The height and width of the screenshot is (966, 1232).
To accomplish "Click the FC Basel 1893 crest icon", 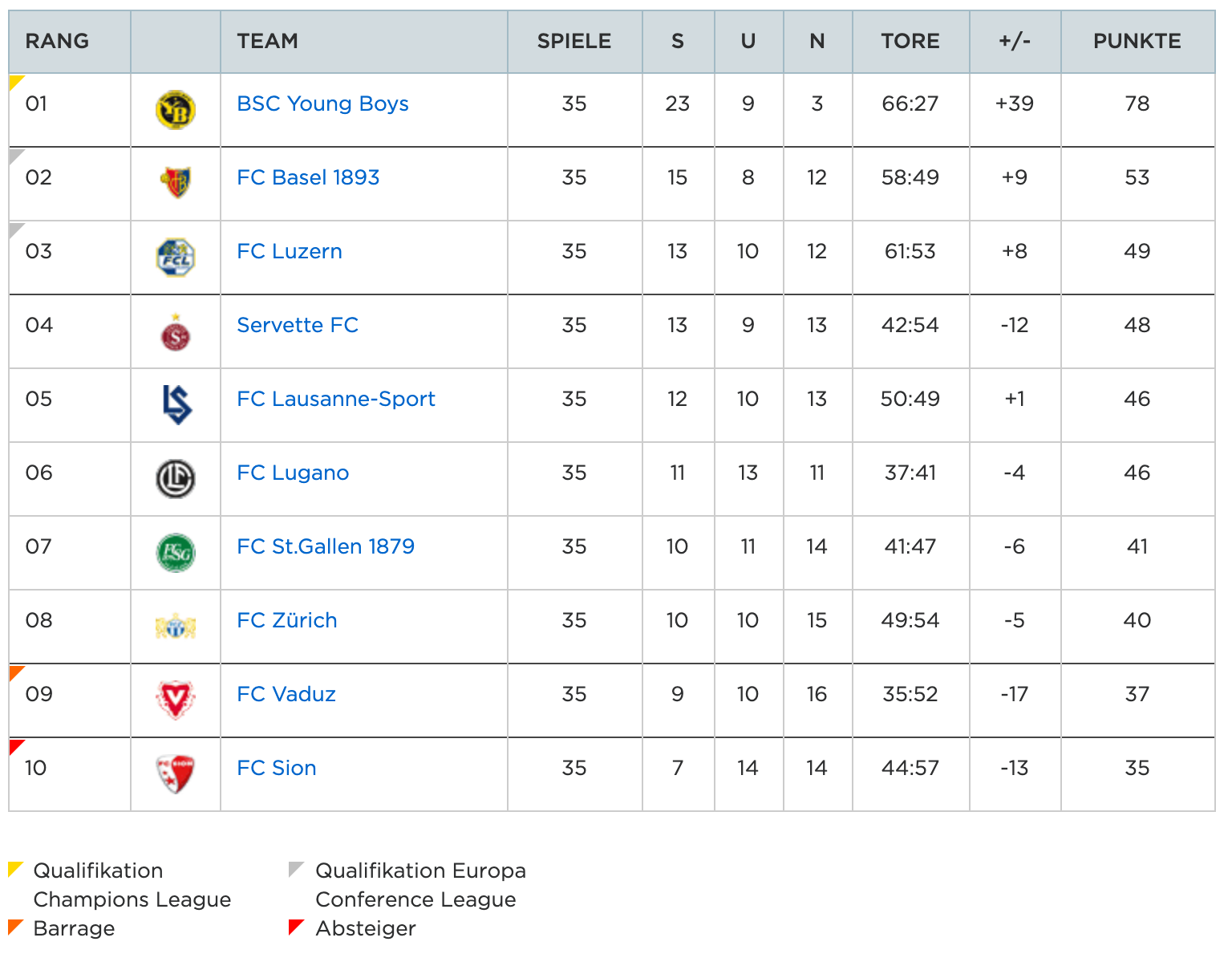I will (x=176, y=183).
